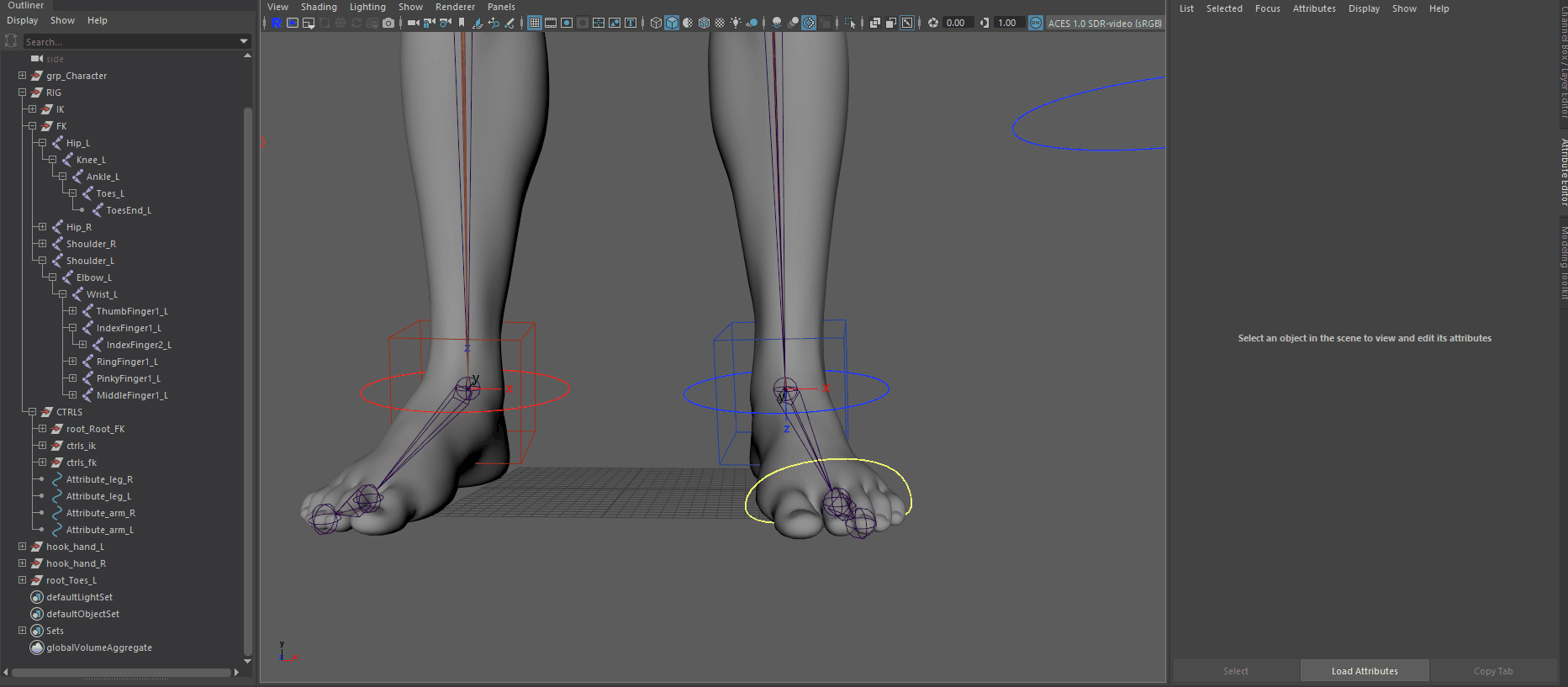
Task: Collapse the Hip_L joint hierarchy
Action: click(x=42, y=143)
